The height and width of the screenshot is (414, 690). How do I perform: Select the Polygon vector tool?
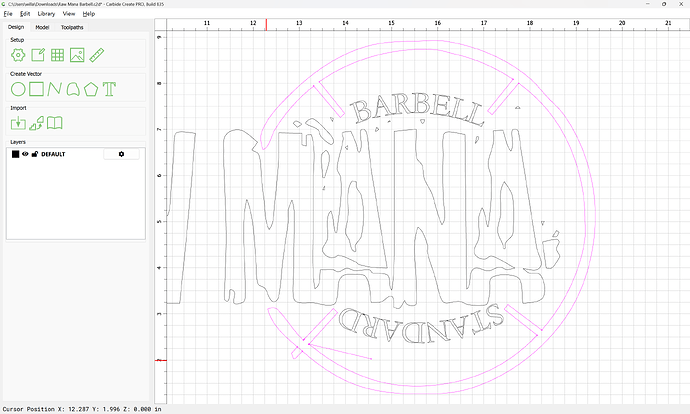click(90, 88)
